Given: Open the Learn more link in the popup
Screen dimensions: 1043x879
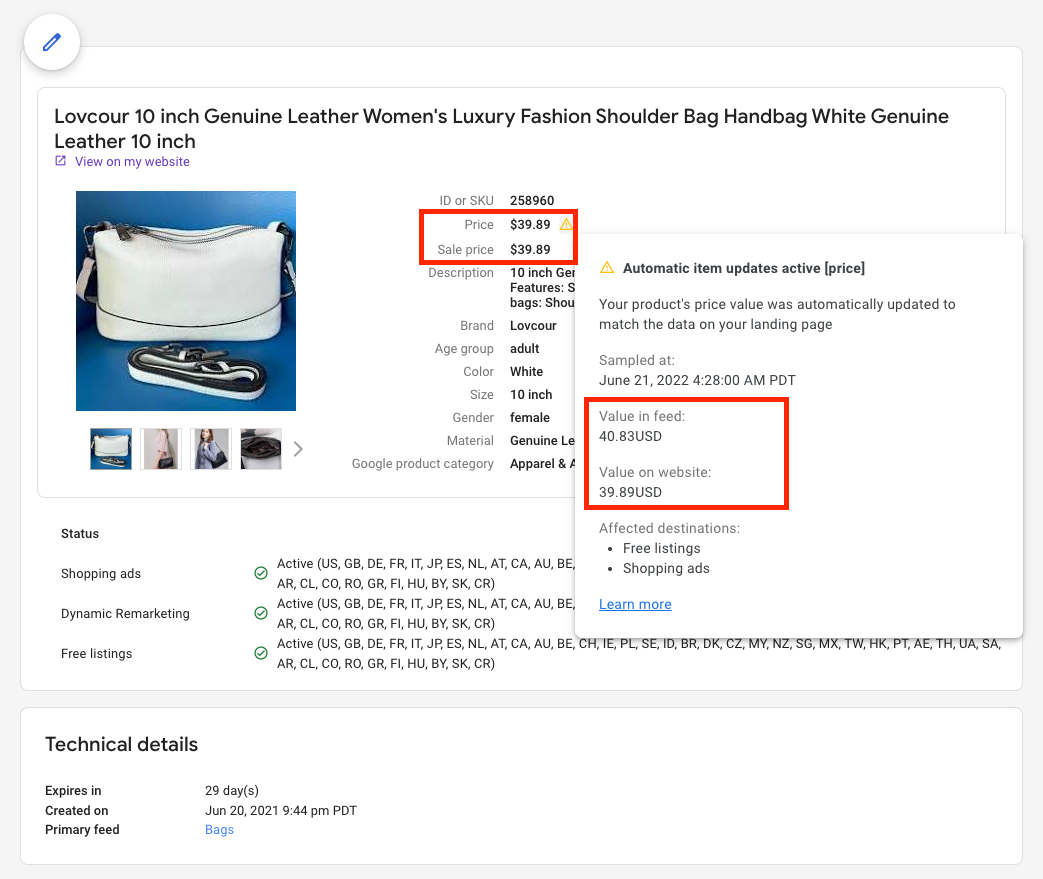Looking at the screenshot, I should click(x=635, y=604).
